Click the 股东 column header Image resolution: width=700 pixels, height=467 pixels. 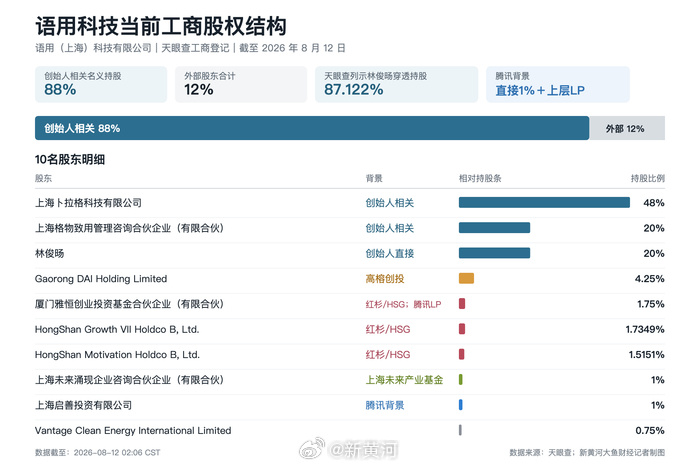[43, 178]
